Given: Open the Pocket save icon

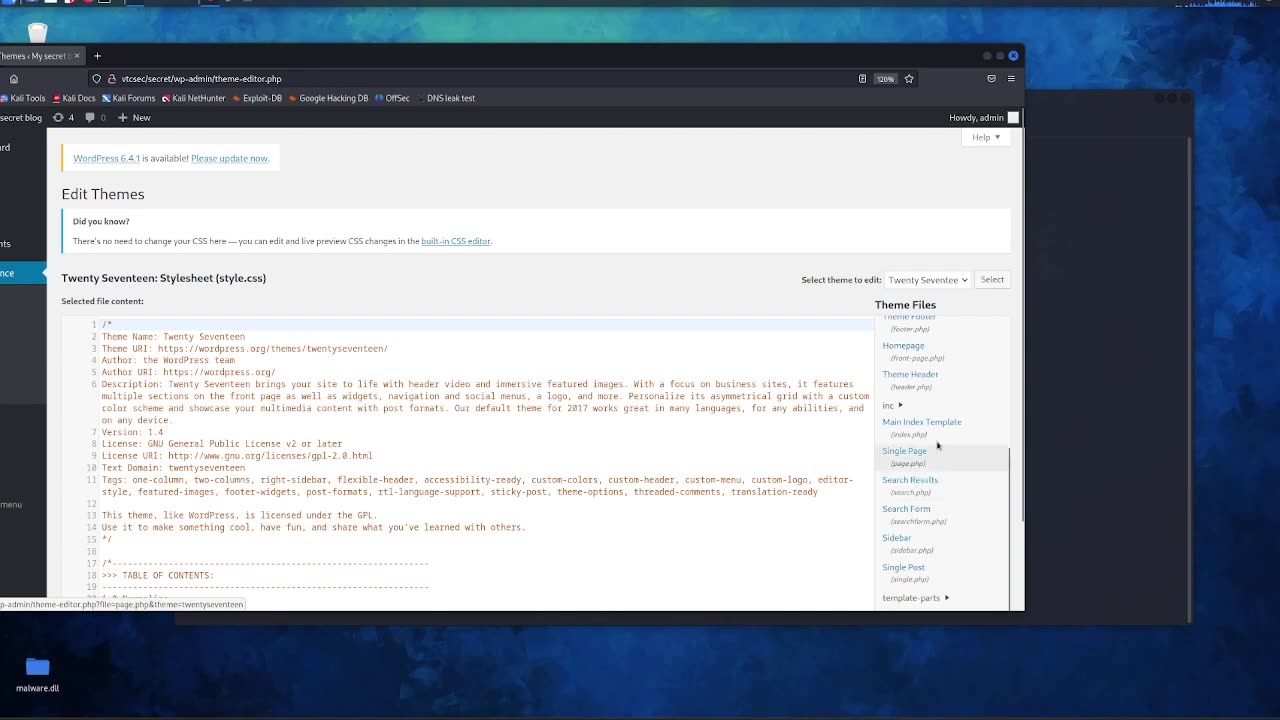Looking at the screenshot, I should (x=991, y=79).
